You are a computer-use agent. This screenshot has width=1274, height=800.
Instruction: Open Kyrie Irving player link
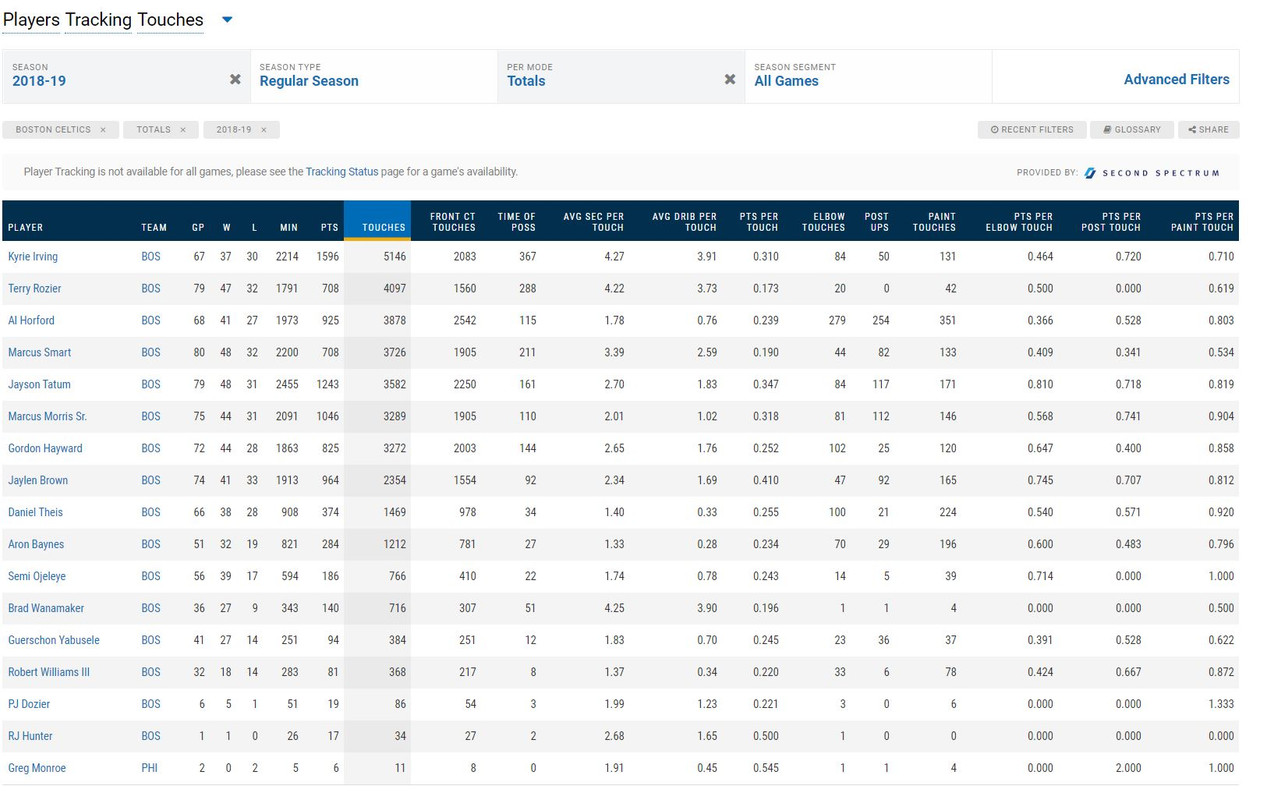[x=33, y=257]
